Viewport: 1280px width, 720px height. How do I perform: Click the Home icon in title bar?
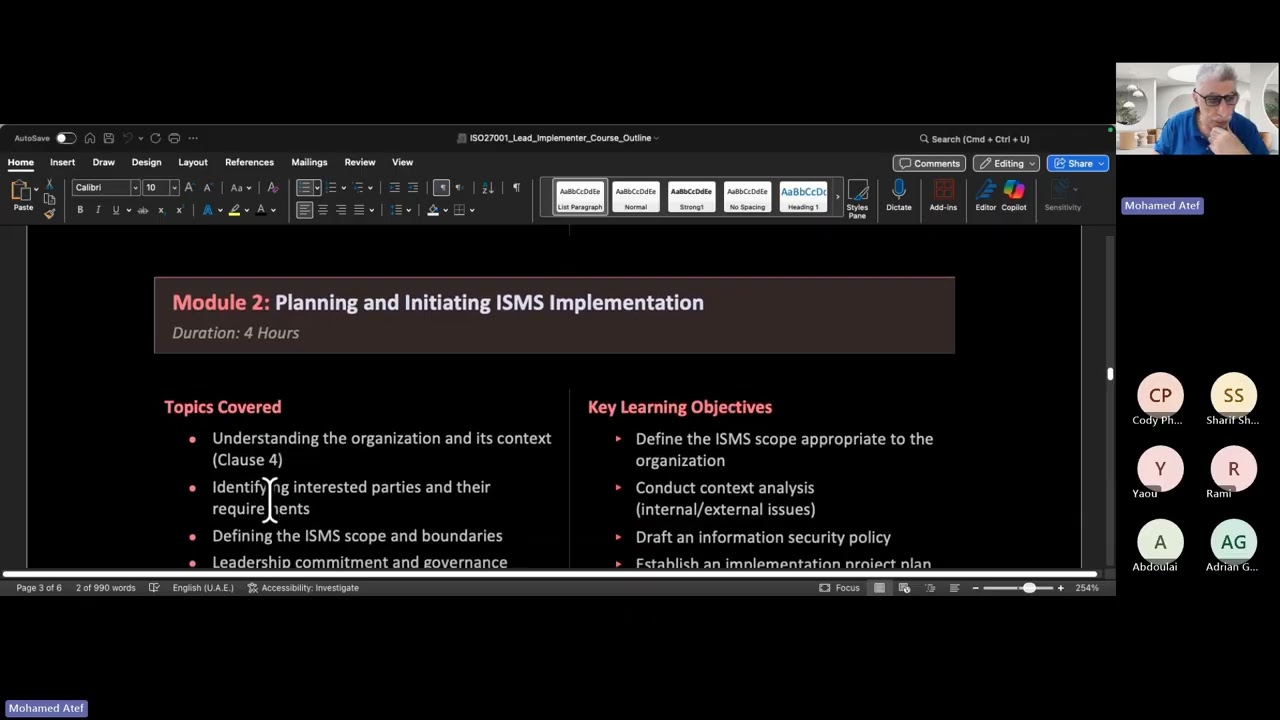[90, 138]
